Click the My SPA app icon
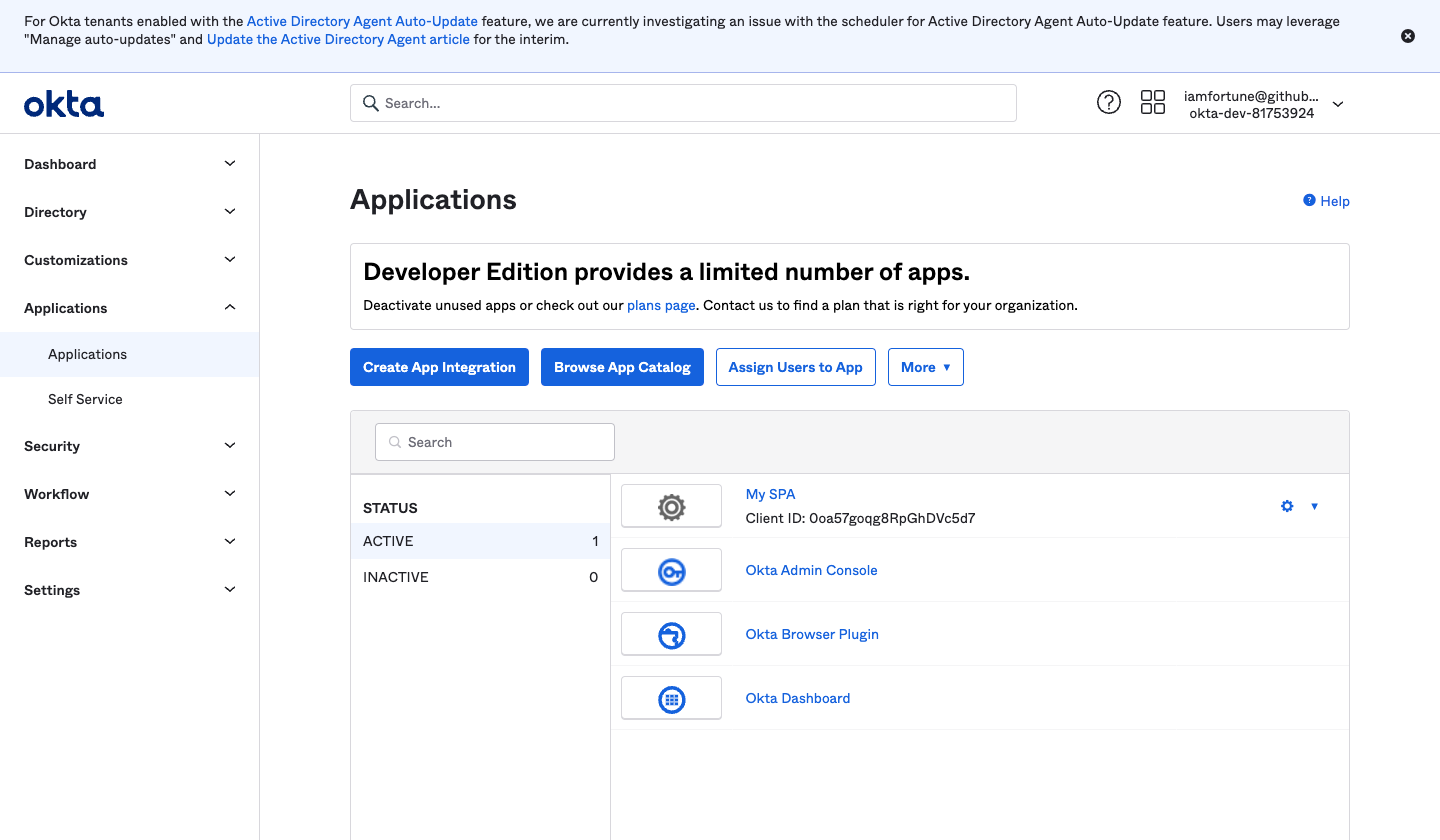 click(671, 505)
